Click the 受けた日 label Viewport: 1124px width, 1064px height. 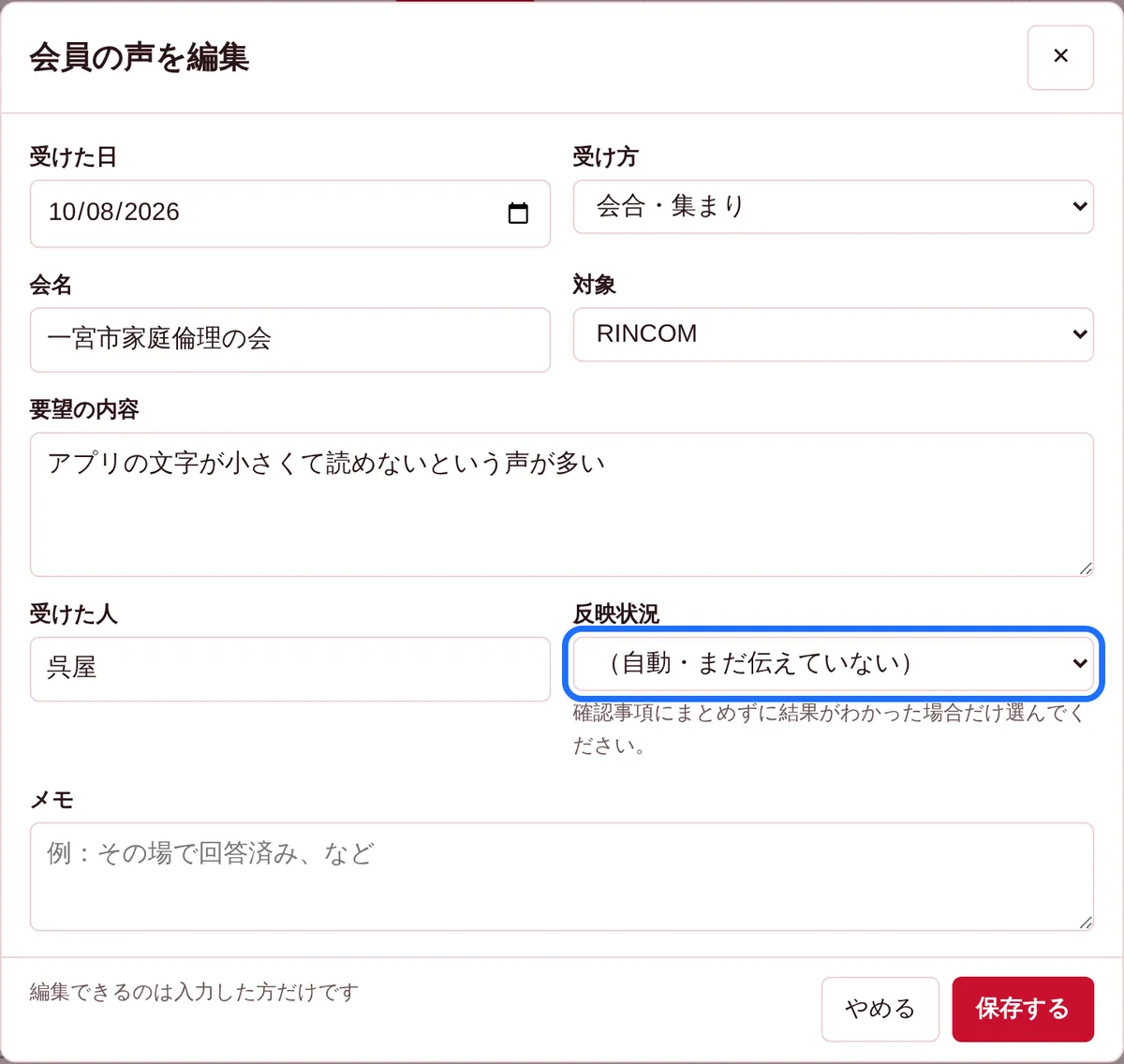73,156
